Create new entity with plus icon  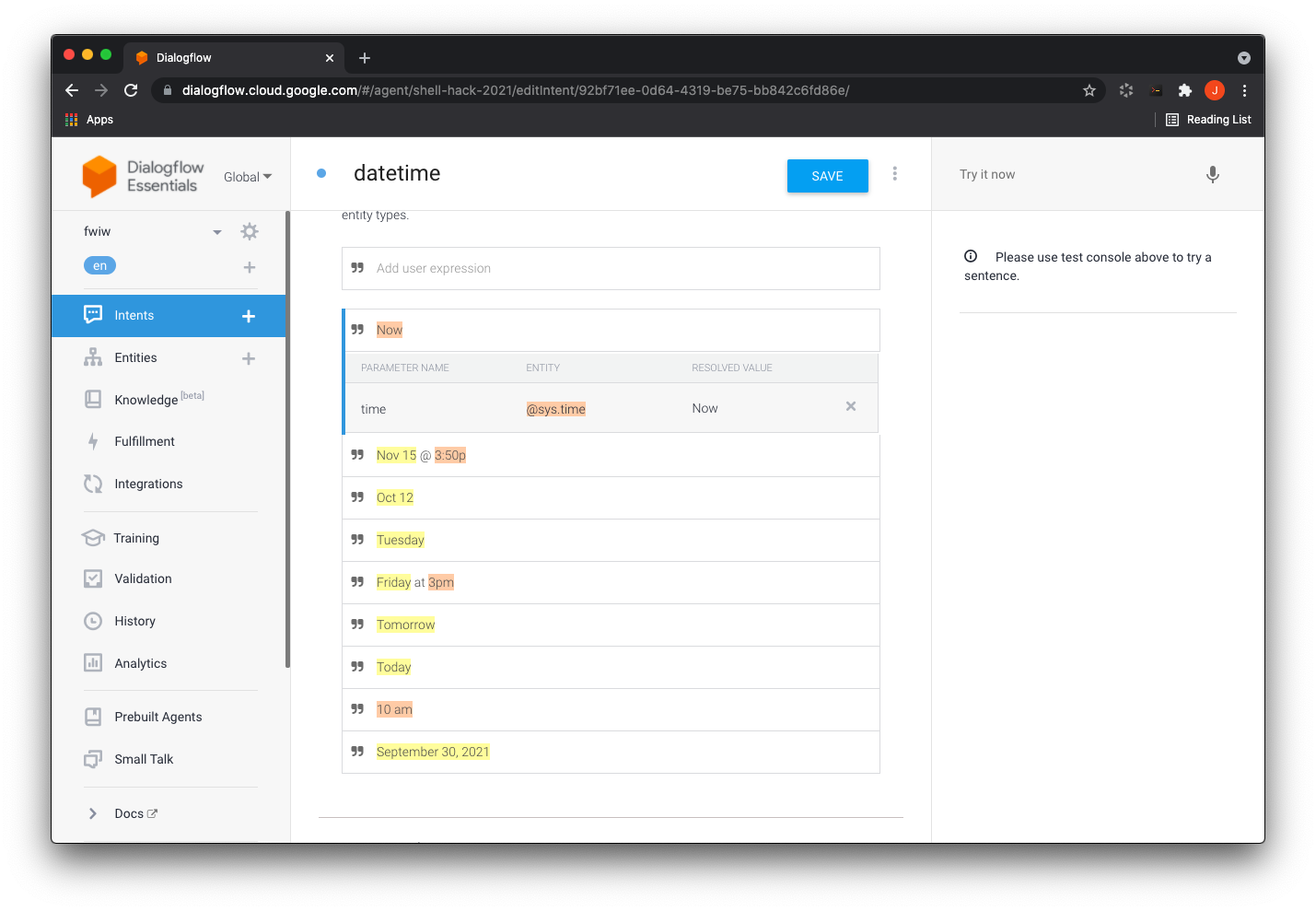tap(249, 358)
